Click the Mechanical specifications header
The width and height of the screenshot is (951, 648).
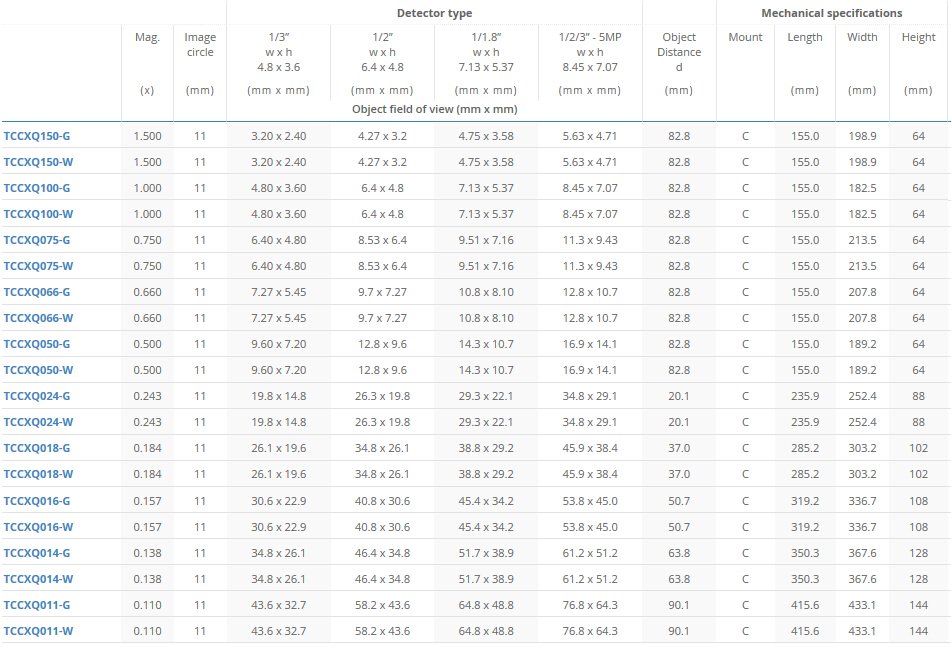[x=831, y=13]
